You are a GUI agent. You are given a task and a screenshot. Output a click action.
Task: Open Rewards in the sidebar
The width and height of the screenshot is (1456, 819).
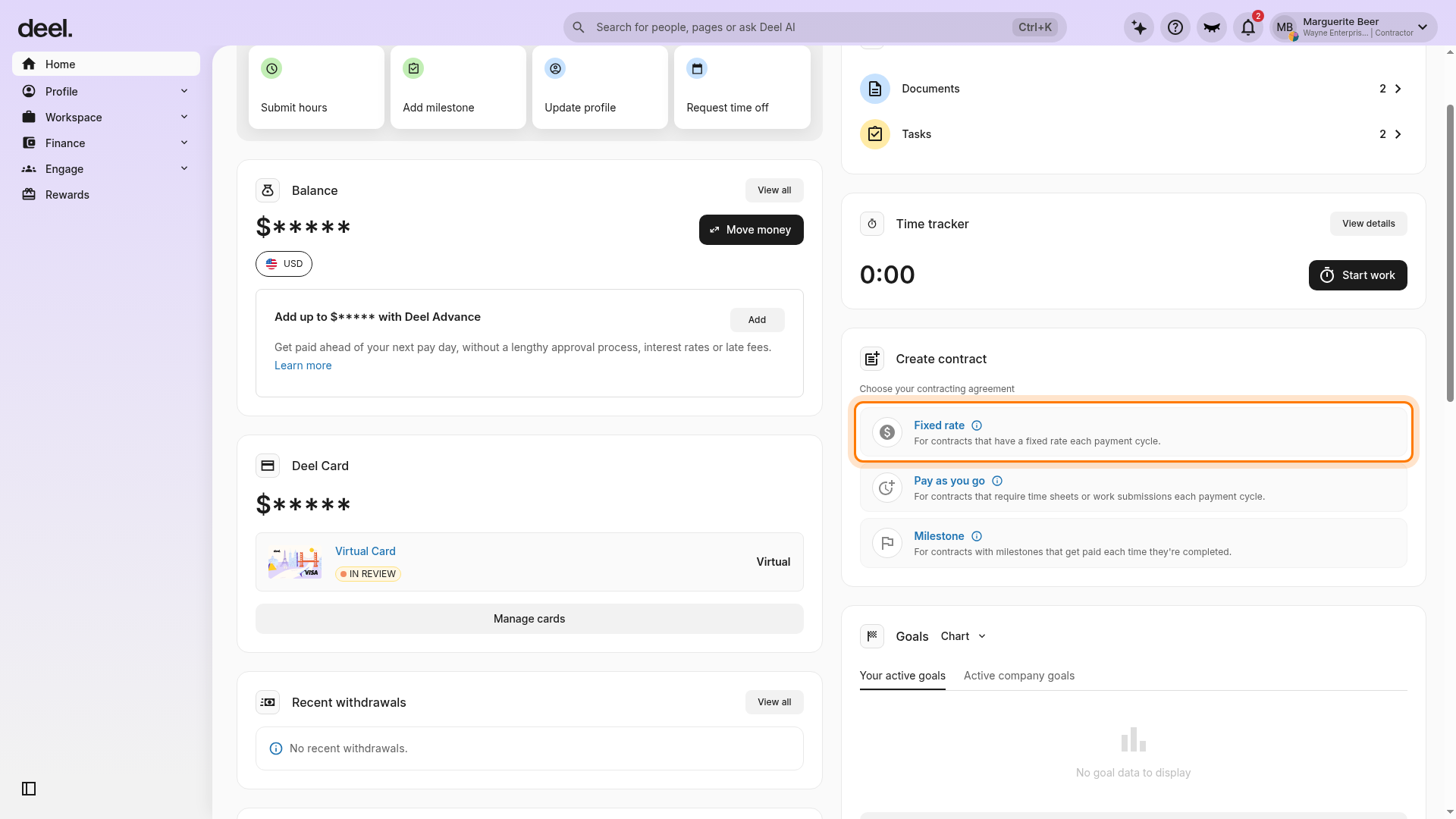point(106,194)
